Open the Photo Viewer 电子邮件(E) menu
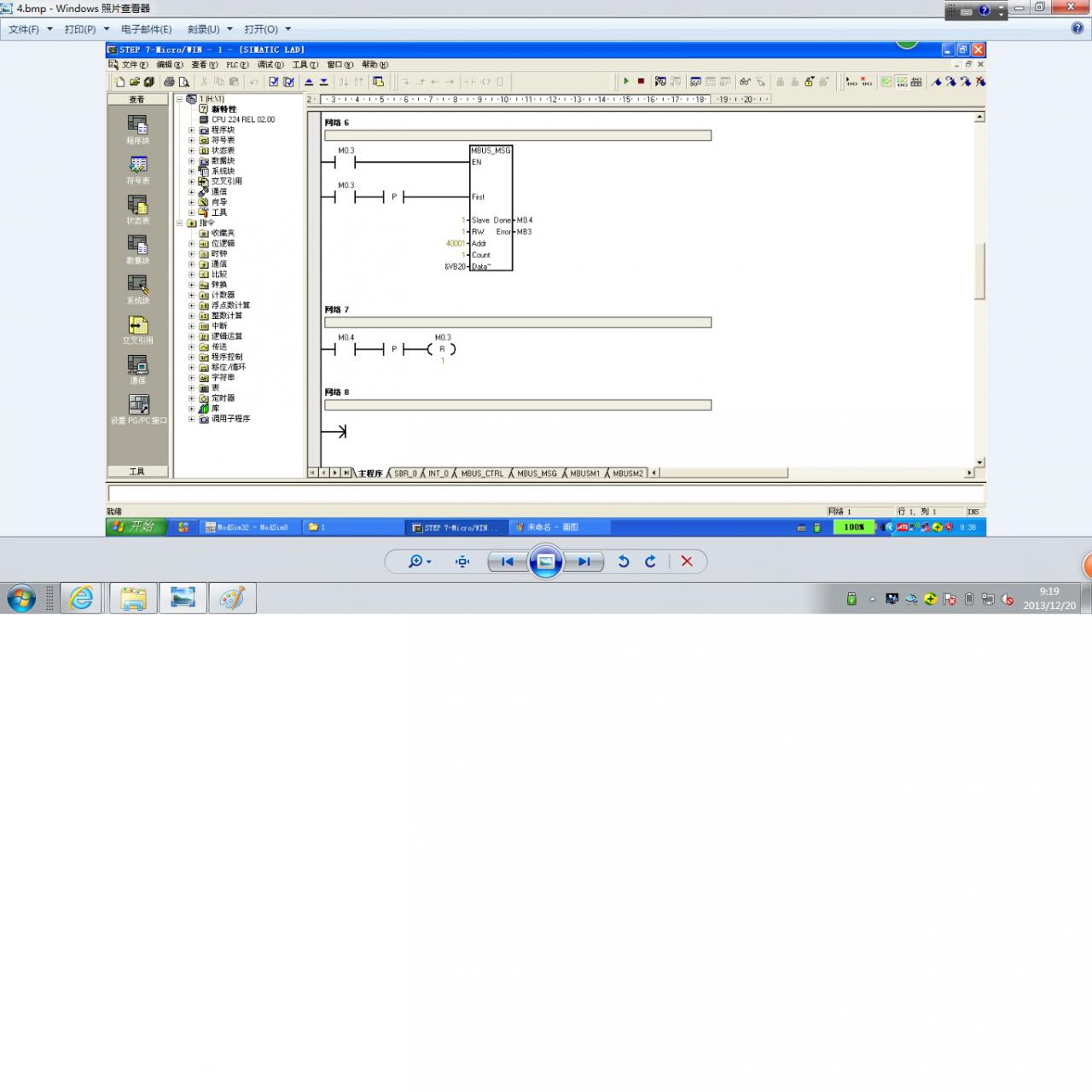This screenshot has width=1092, height=1092. point(146,29)
